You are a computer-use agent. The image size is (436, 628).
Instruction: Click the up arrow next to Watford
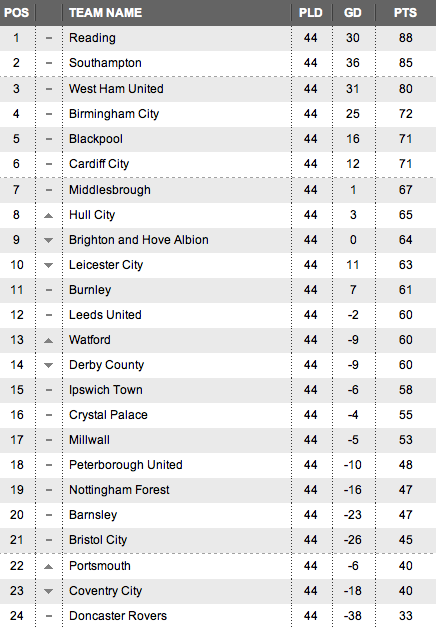point(48,340)
